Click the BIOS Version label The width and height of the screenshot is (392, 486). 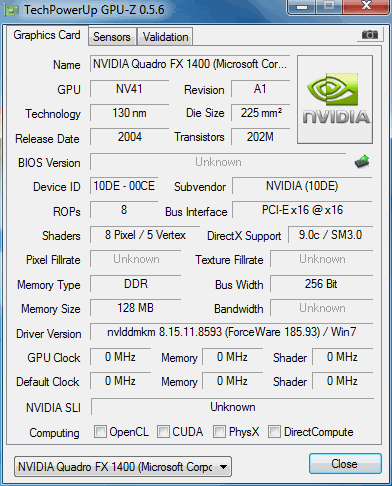coord(49,163)
